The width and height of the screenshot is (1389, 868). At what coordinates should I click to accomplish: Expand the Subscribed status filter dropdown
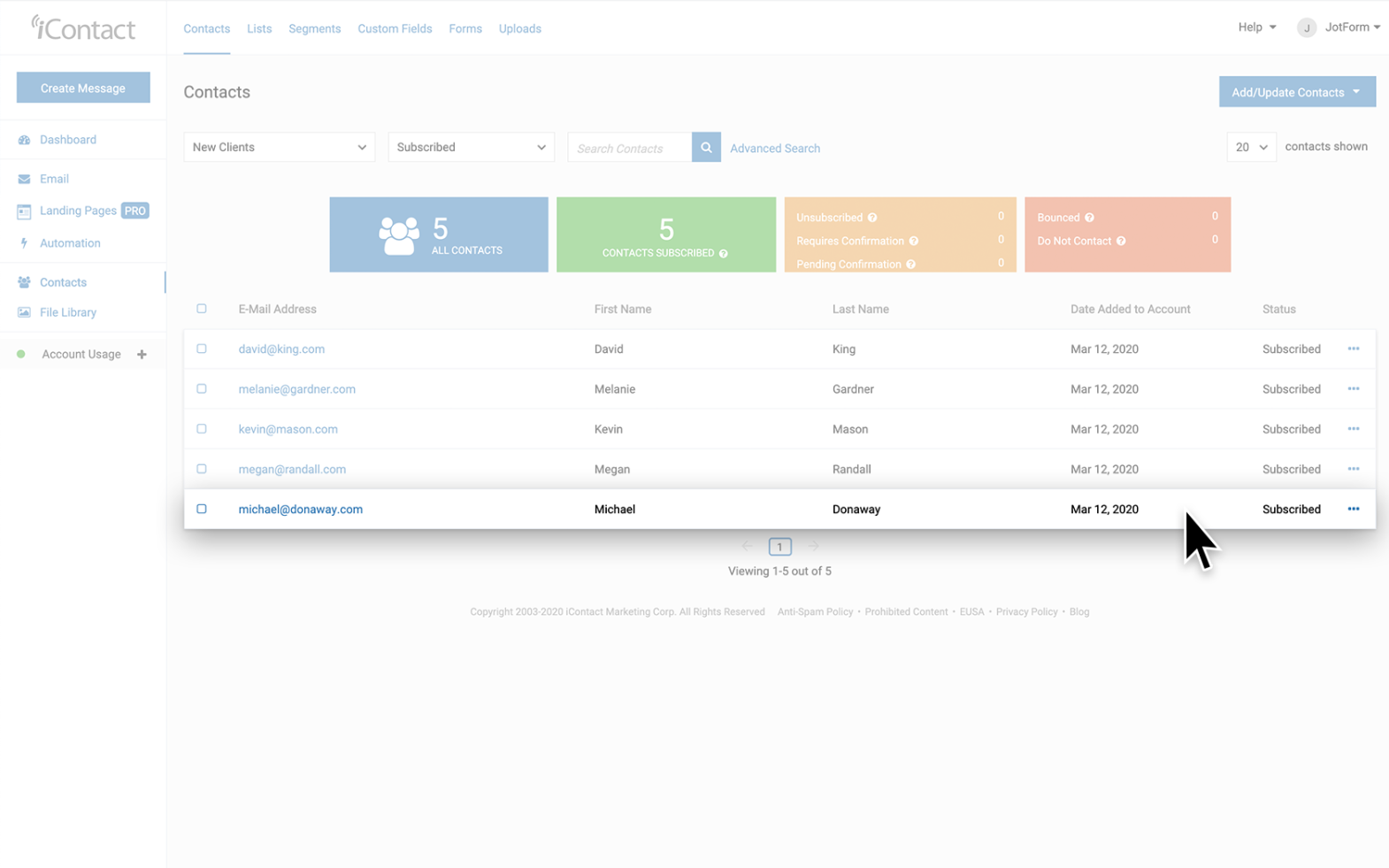(471, 148)
